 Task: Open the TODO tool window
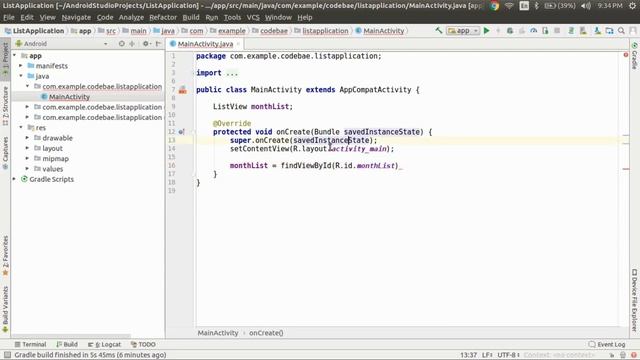143,344
